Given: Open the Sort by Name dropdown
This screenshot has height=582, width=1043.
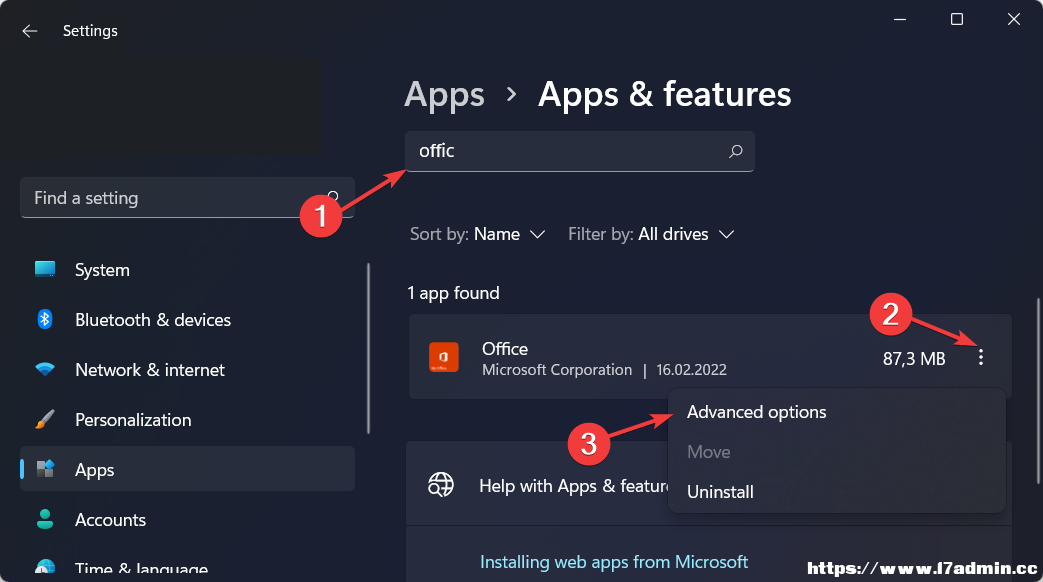Looking at the screenshot, I should tap(478, 234).
